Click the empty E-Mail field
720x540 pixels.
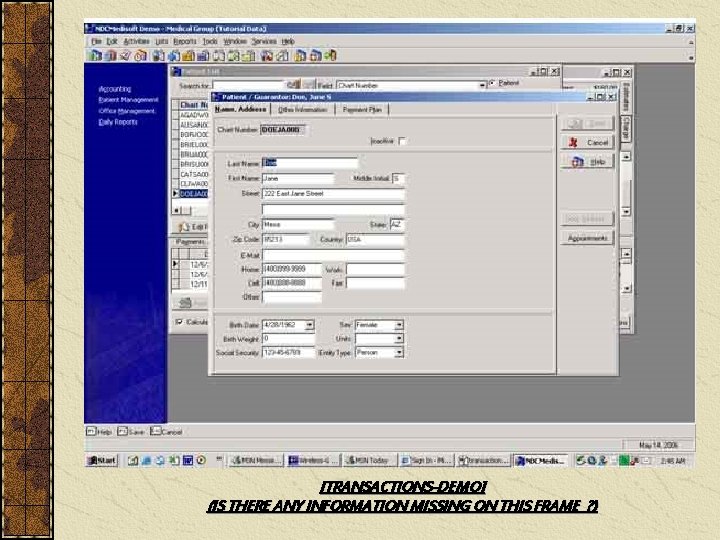click(x=333, y=255)
